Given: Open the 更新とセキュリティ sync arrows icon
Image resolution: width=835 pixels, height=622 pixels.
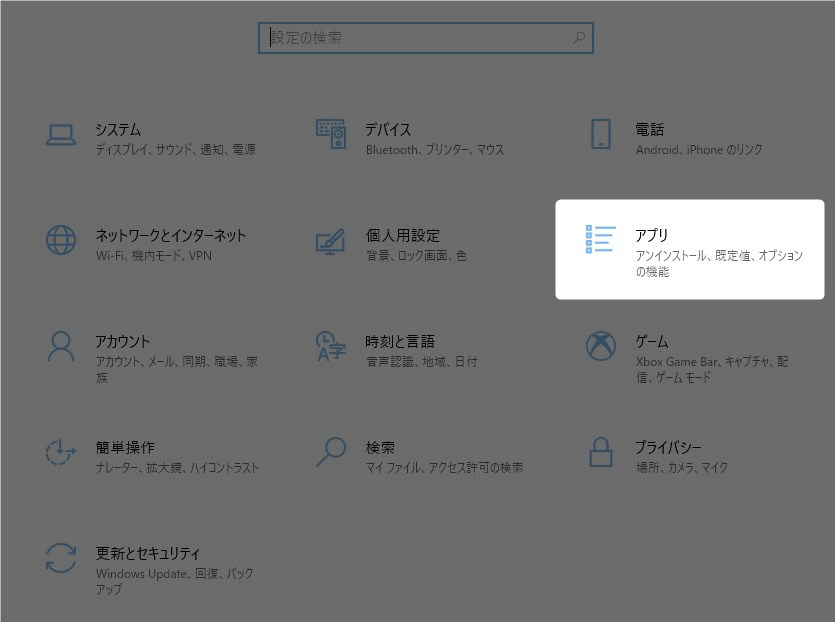Looking at the screenshot, I should 61,558.
